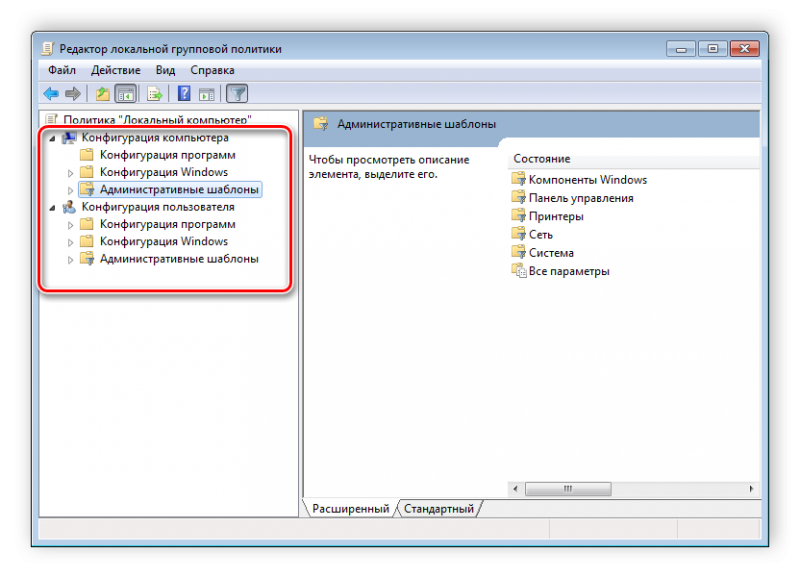Click the horizontal scrollbar right arrow

(x=752, y=489)
